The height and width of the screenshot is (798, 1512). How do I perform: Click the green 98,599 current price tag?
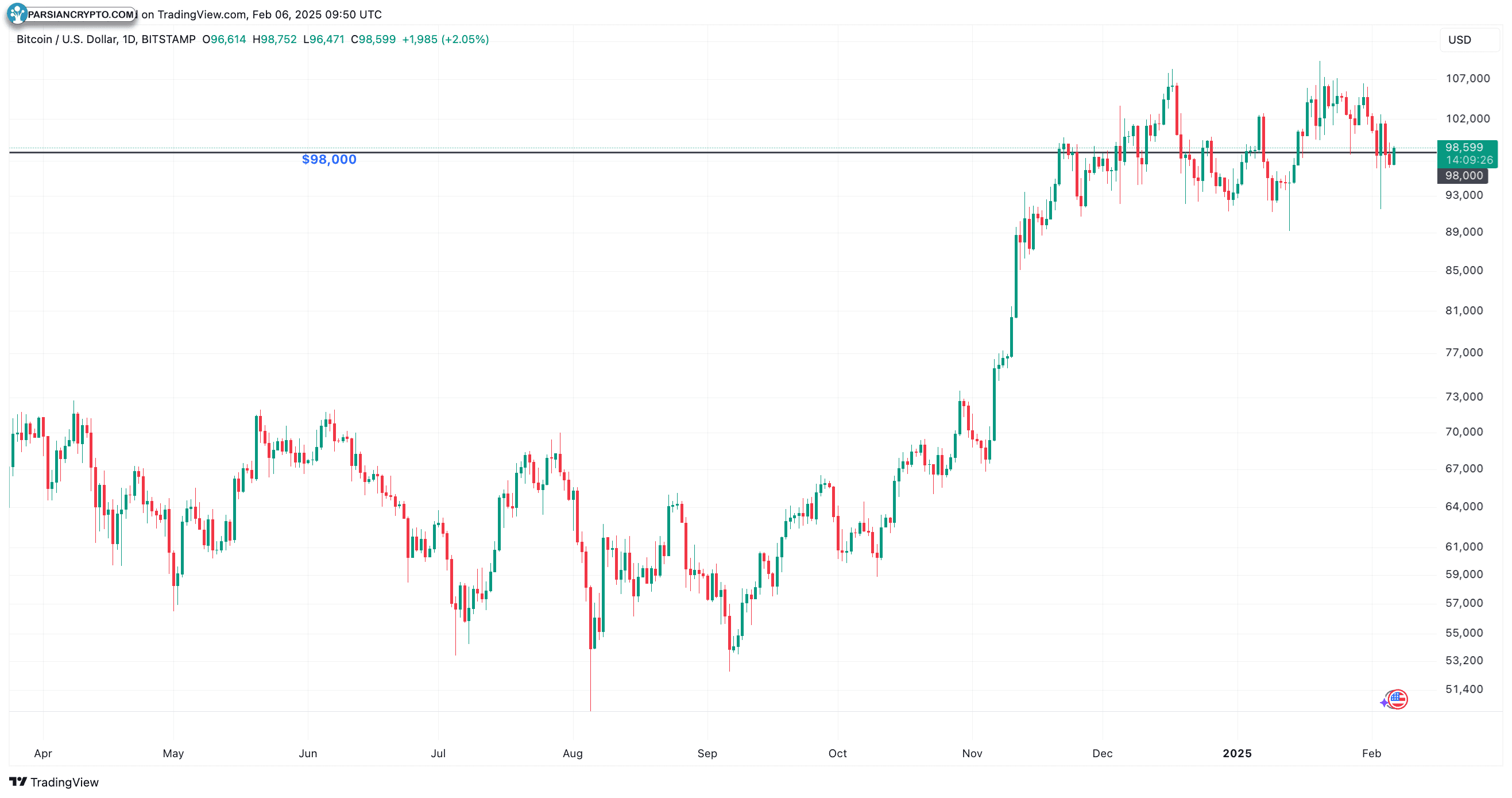1467,154
